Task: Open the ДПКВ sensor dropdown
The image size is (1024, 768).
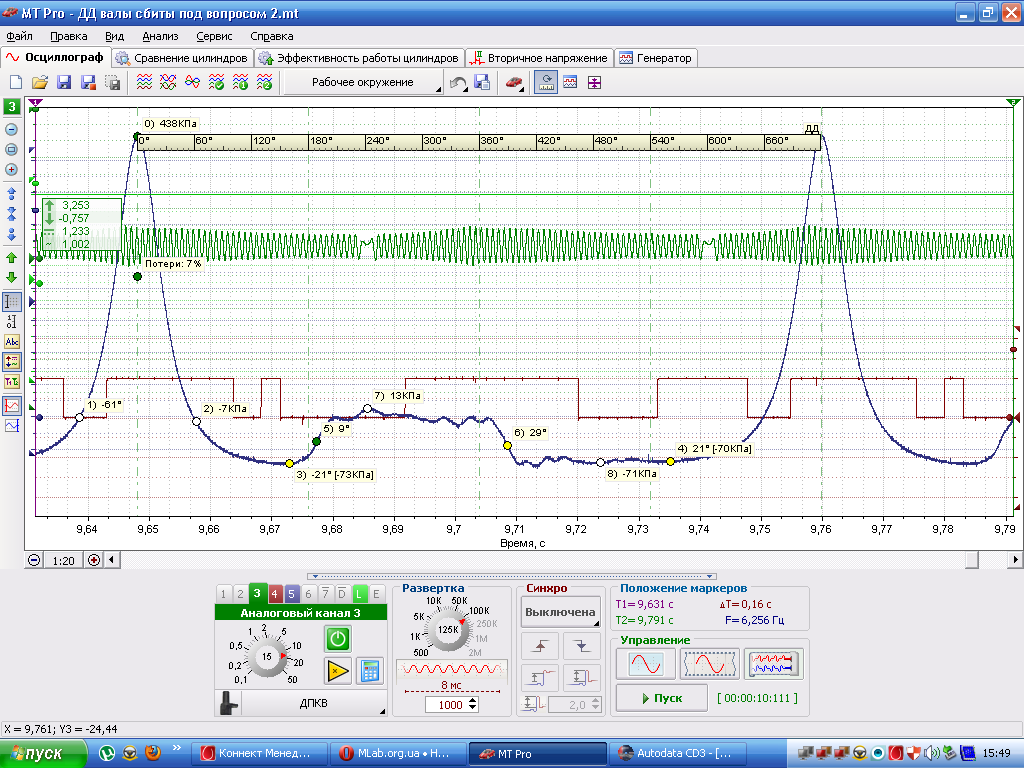Action: pyautogui.click(x=314, y=703)
